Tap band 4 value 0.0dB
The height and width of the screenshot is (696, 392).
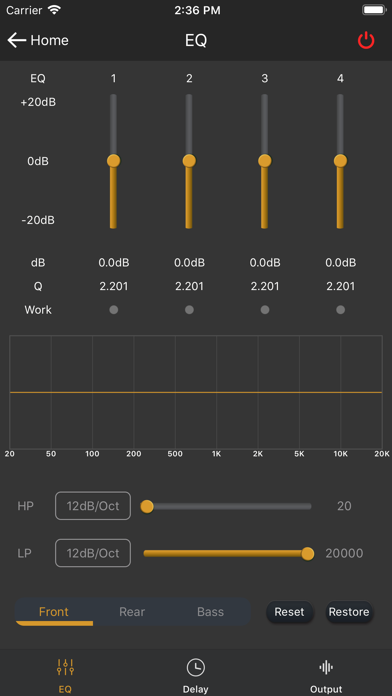pyautogui.click(x=341, y=263)
